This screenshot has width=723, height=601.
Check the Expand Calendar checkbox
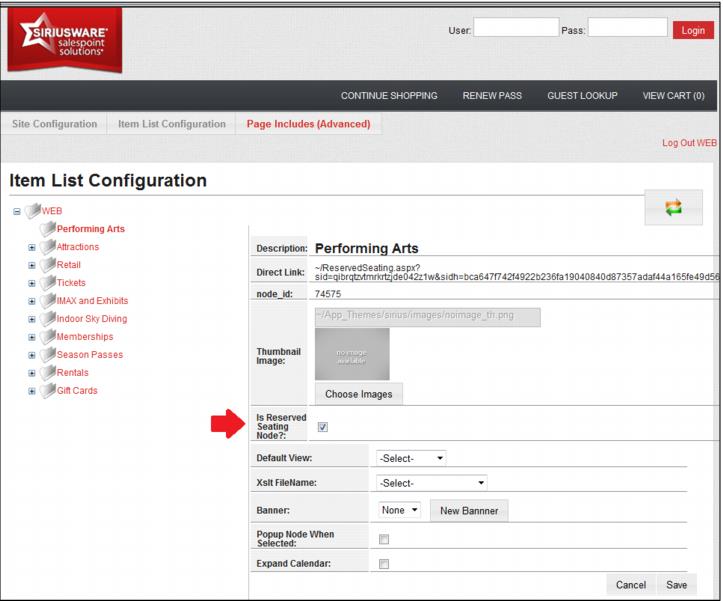(382, 564)
